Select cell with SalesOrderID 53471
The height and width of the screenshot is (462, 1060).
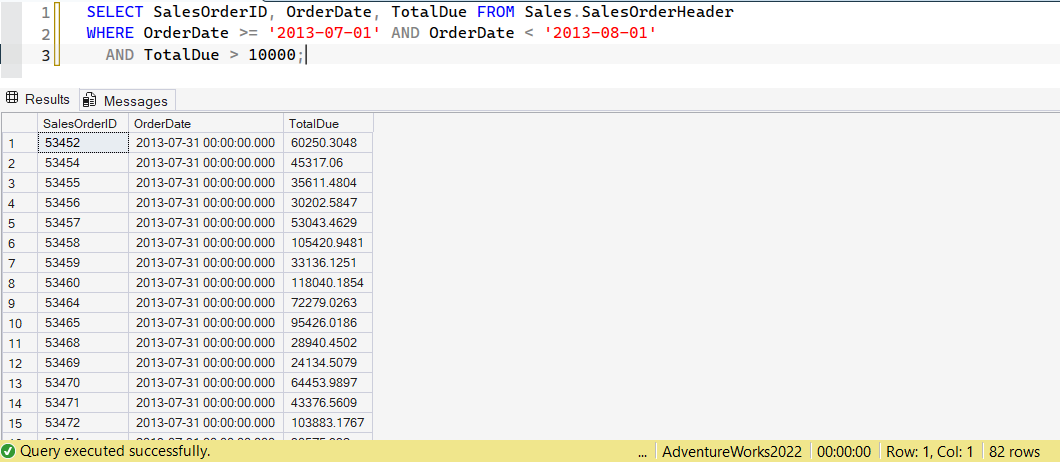83,402
